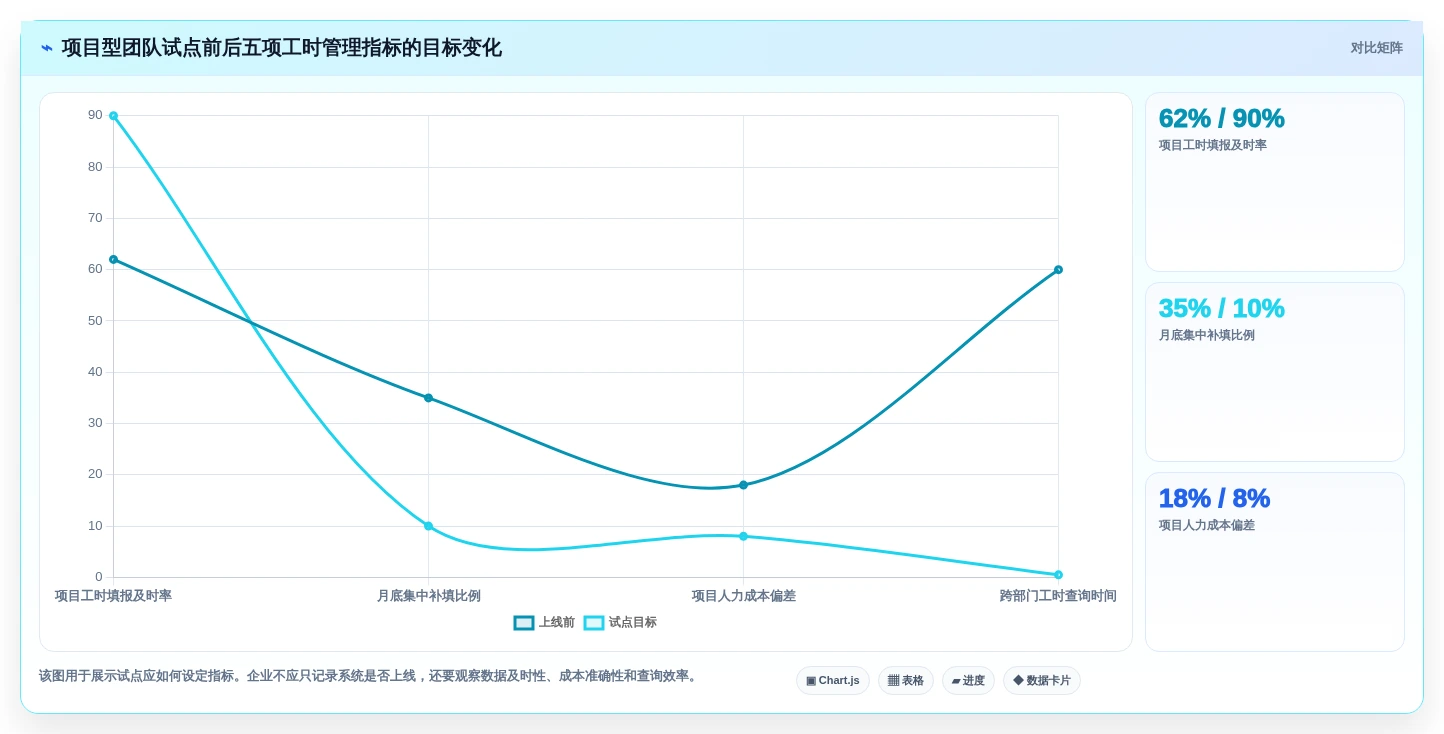Click the 上线前 legend color box
The height and width of the screenshot is (734, 1444).
[524, 622]
